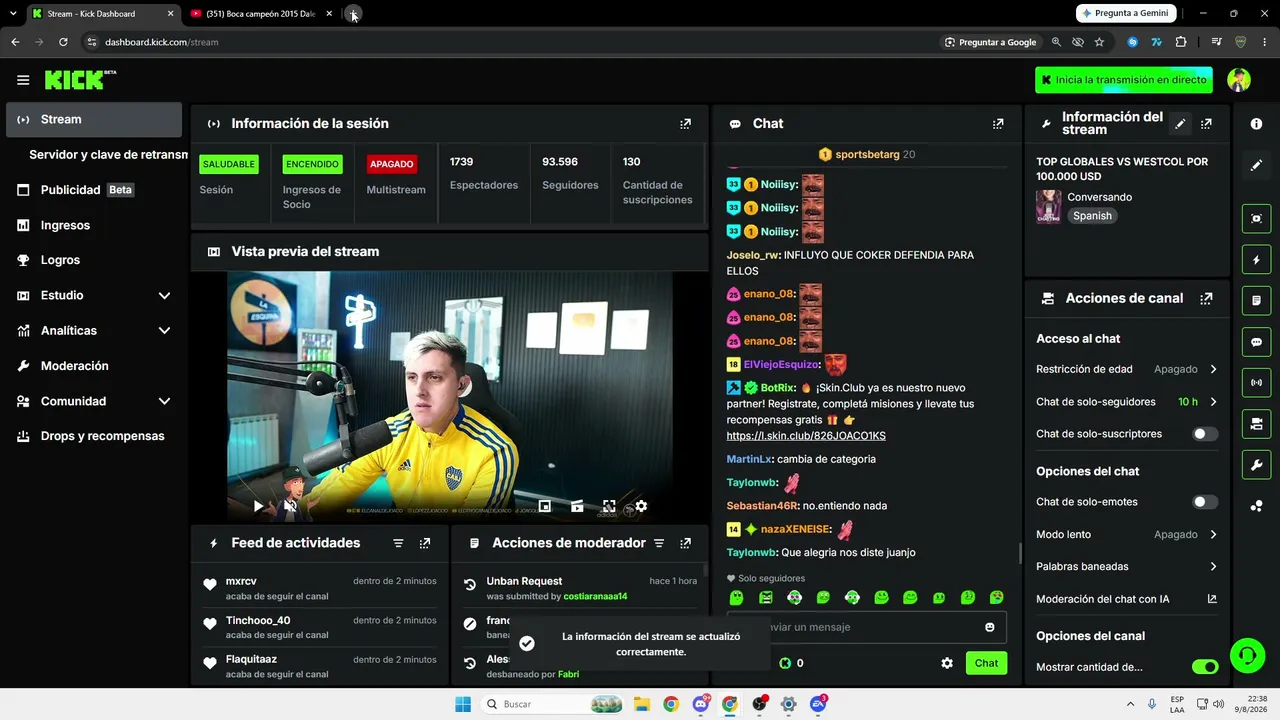
Task: Pop out the Feed de actividades panel
Action: [425, 543]
